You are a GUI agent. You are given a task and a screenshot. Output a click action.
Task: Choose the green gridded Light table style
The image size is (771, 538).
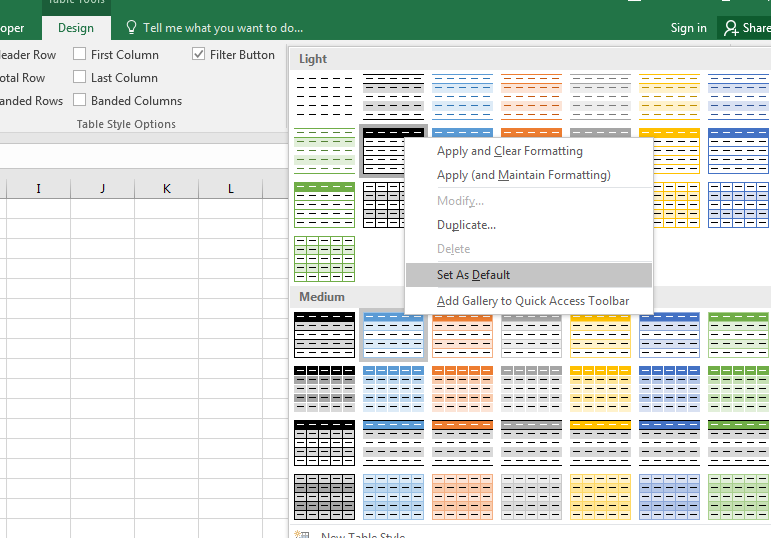coord(325,259)
